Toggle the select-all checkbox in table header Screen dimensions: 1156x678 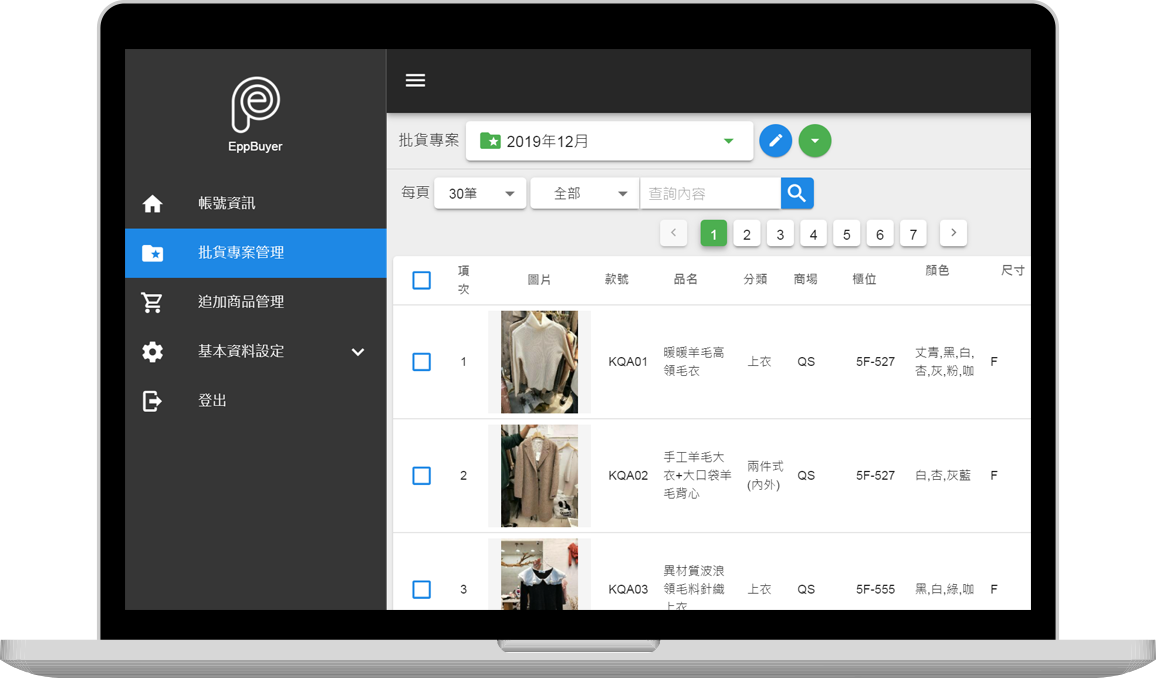(421, 280)
